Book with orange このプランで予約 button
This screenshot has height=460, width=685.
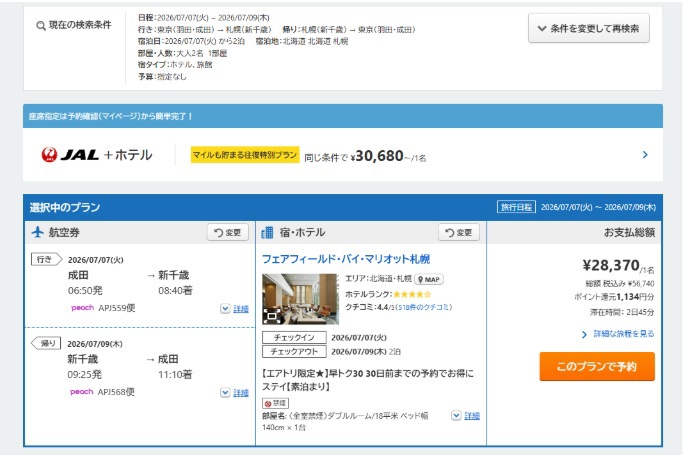pos(597,367)
